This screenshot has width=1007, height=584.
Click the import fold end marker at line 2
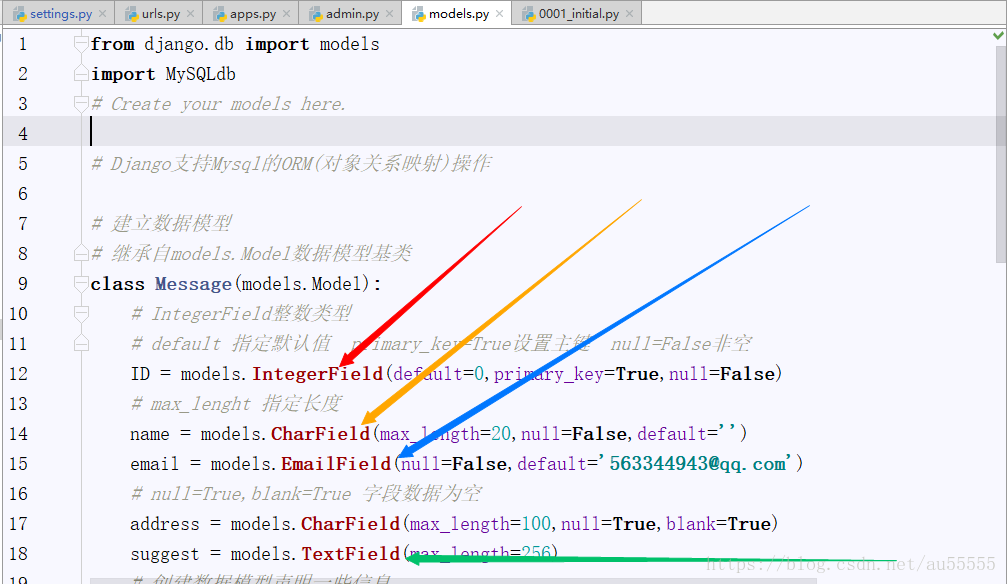(x=81, y=73)
